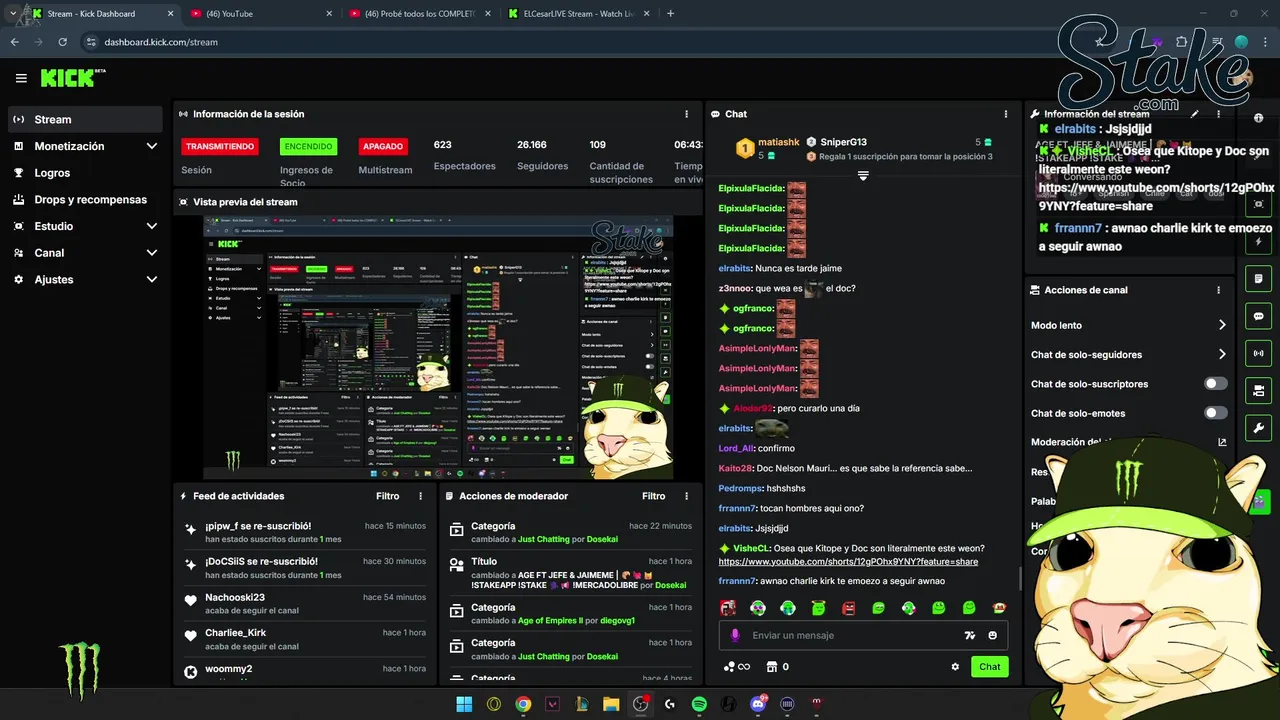Screen dimensions: 1280x720
Task: Open a new browser tab
Action: click(x=671, y=14)
